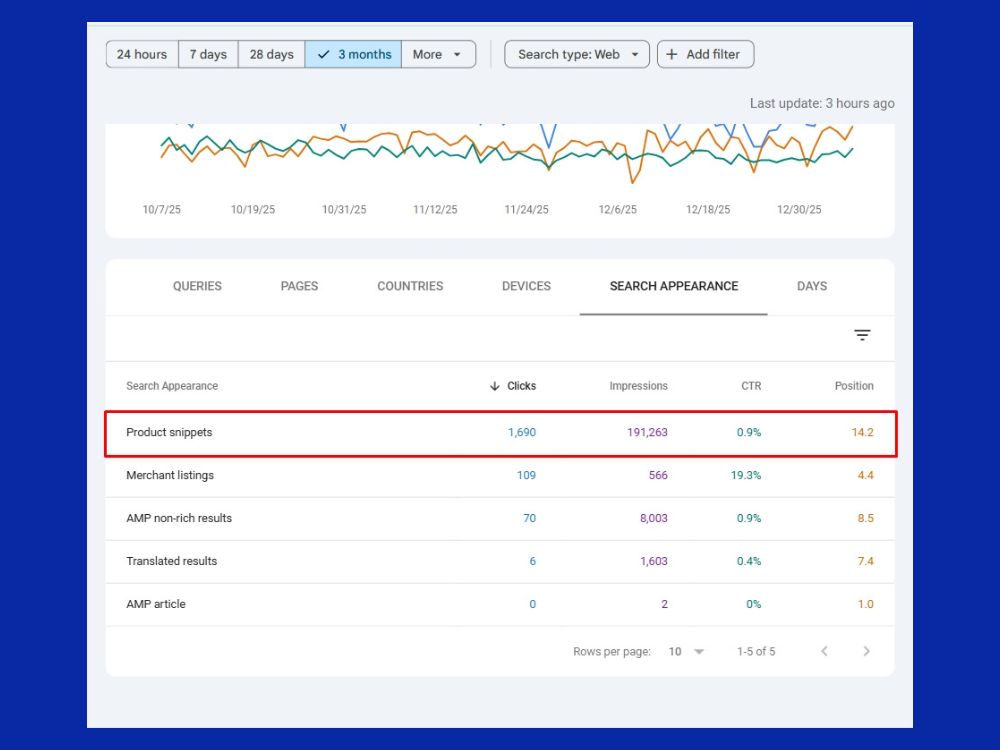Screen dimensions: 1000x750
Task: Click the 8,003 impressions value
Action: (654, 518)
